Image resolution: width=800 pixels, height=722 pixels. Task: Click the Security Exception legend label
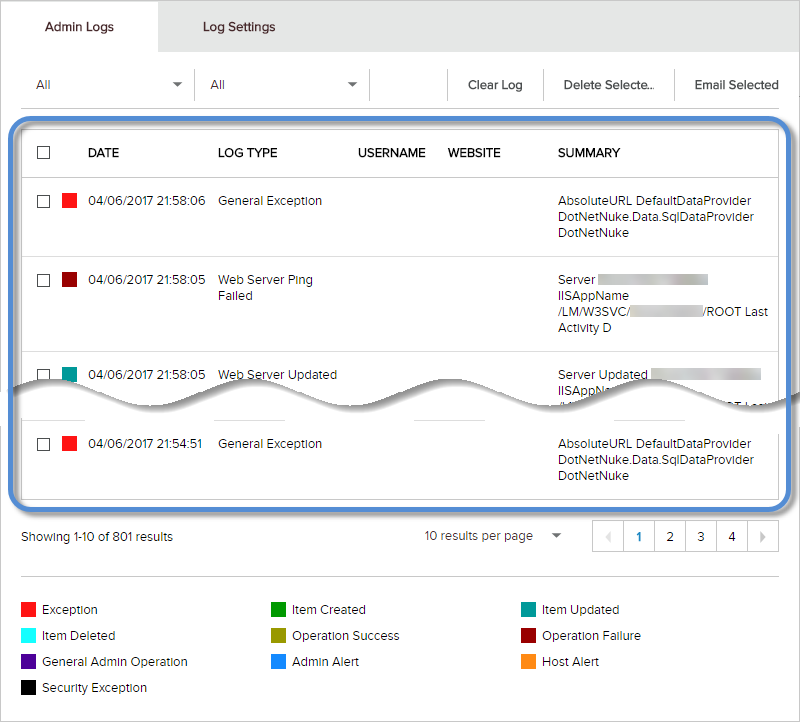point(94,688)
